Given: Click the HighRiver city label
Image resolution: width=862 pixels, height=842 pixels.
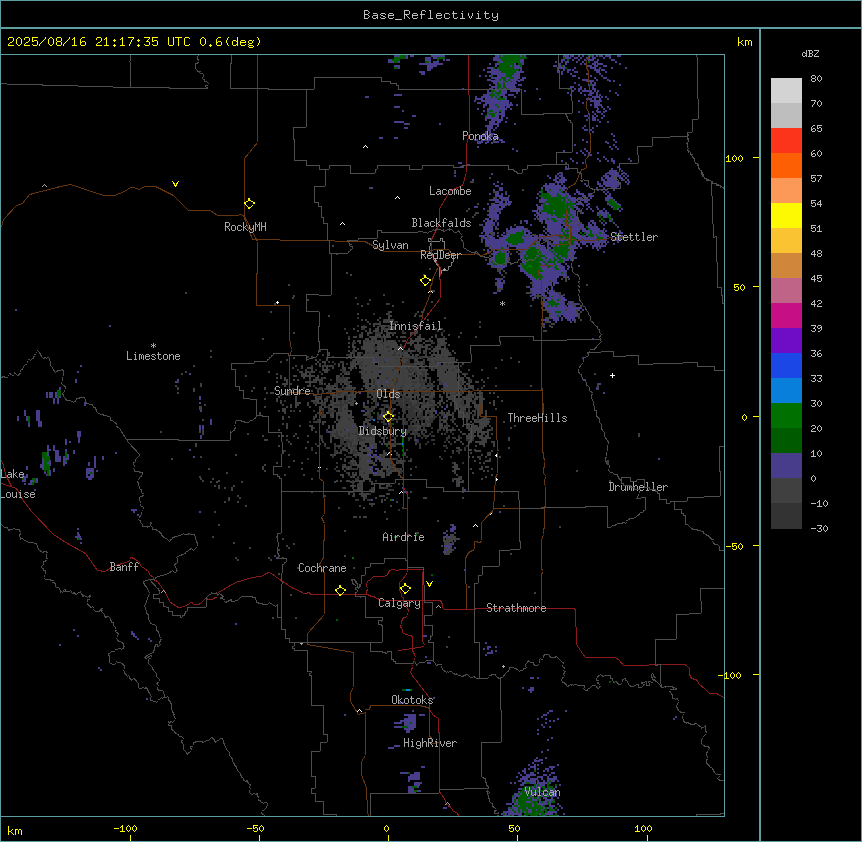Looking at the screenshot, I should click(x=430, y=743).
